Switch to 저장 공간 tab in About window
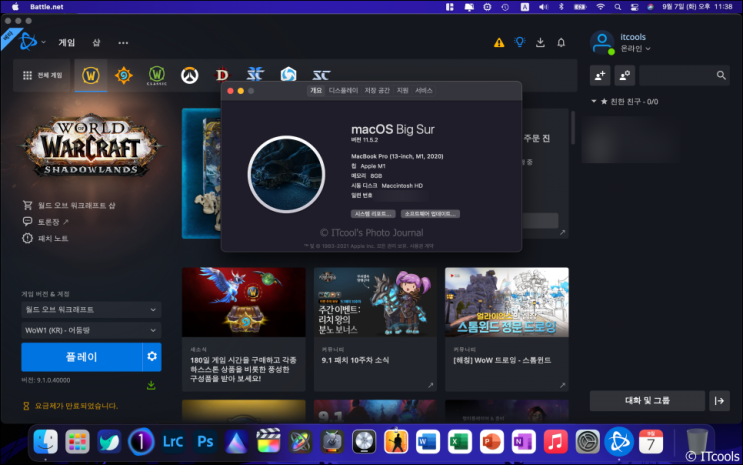This screenshot has width=743, height=465. [377, 91]
